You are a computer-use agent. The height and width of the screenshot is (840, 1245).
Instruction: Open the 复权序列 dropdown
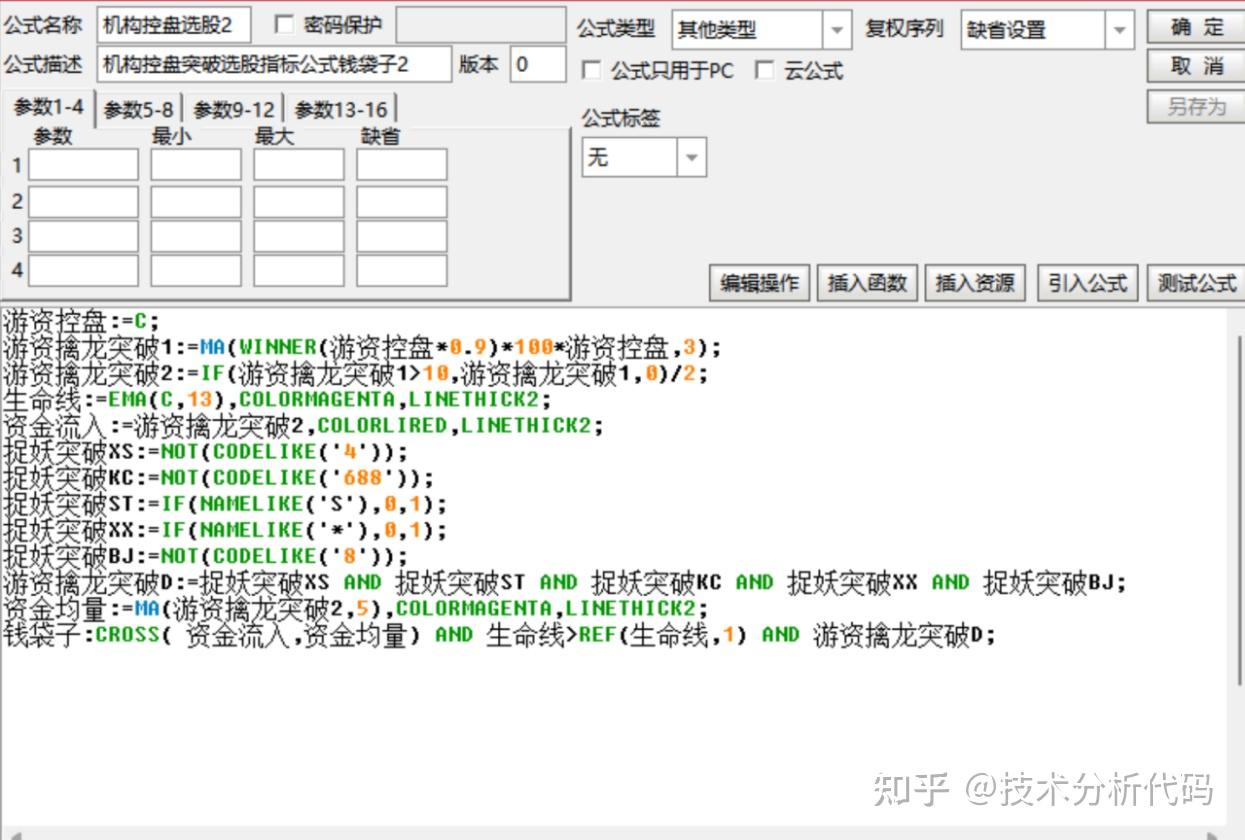[x=1048, y=30]
